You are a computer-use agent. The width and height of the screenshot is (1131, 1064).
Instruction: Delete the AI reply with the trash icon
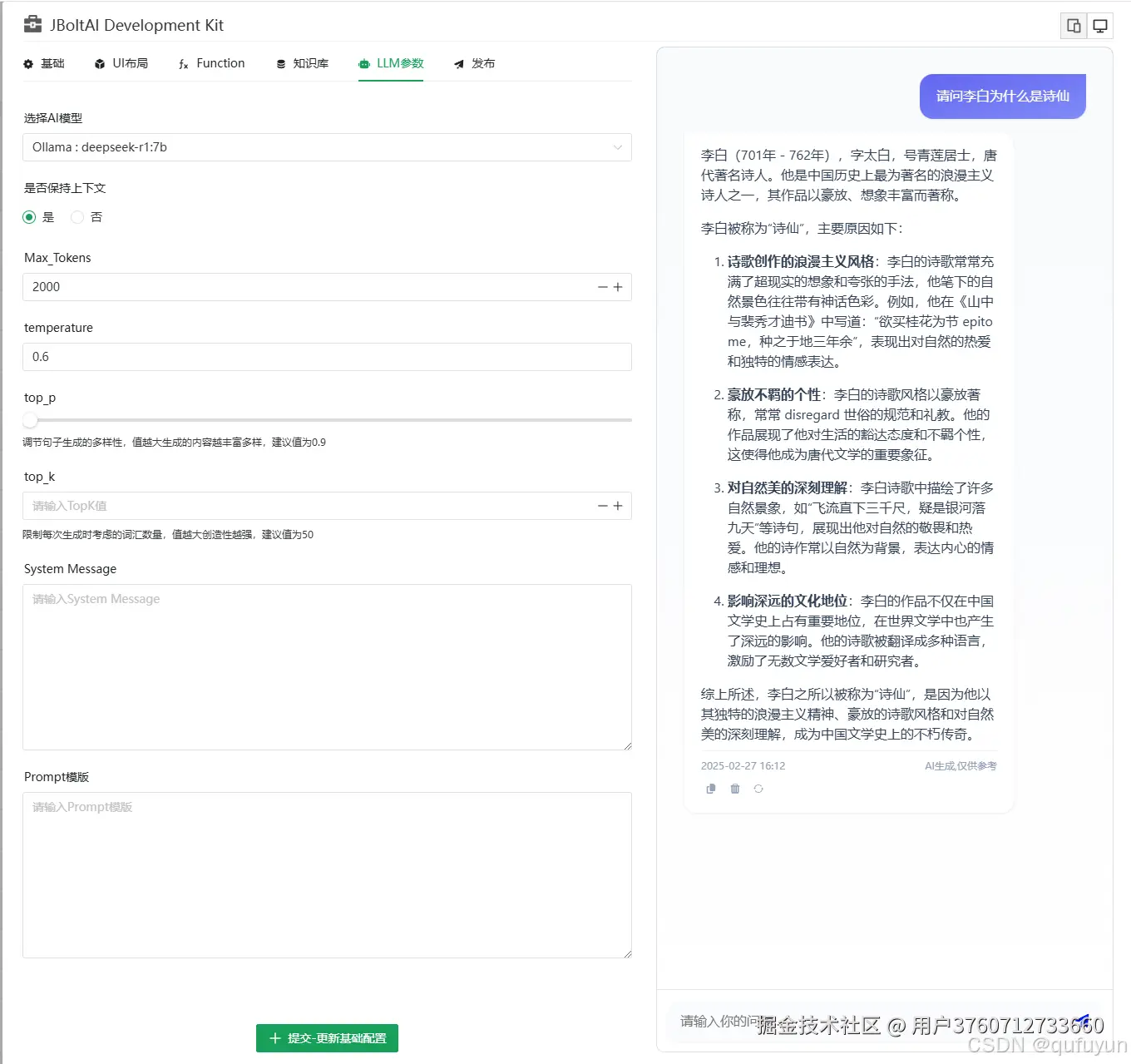click(x=734, y=789)
